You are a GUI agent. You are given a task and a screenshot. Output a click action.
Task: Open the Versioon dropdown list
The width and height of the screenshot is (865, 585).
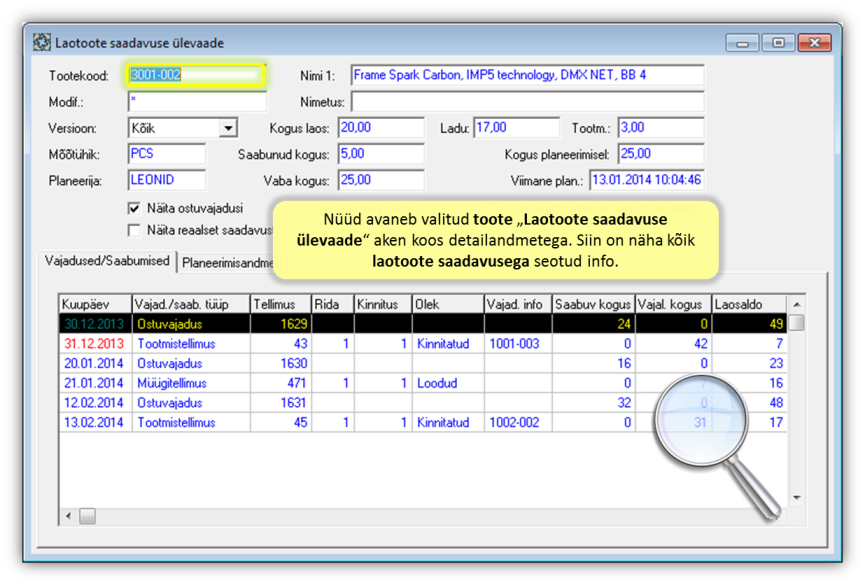(228, 128)
